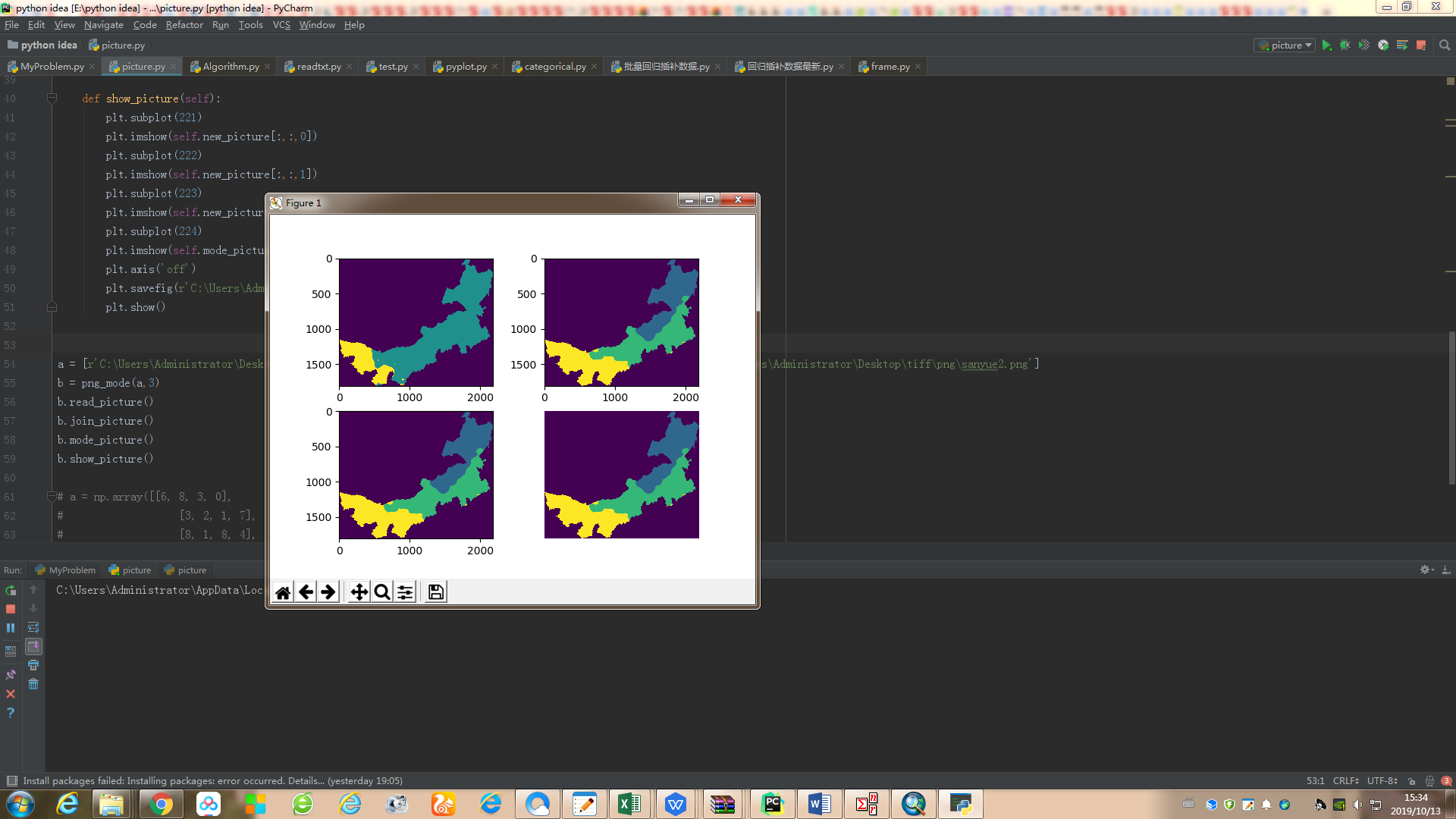The height and width of the screenshot is (819, 1456).
Task: Open the Run panel settings gear dropdown
Action: click(x=1426, y=570)
